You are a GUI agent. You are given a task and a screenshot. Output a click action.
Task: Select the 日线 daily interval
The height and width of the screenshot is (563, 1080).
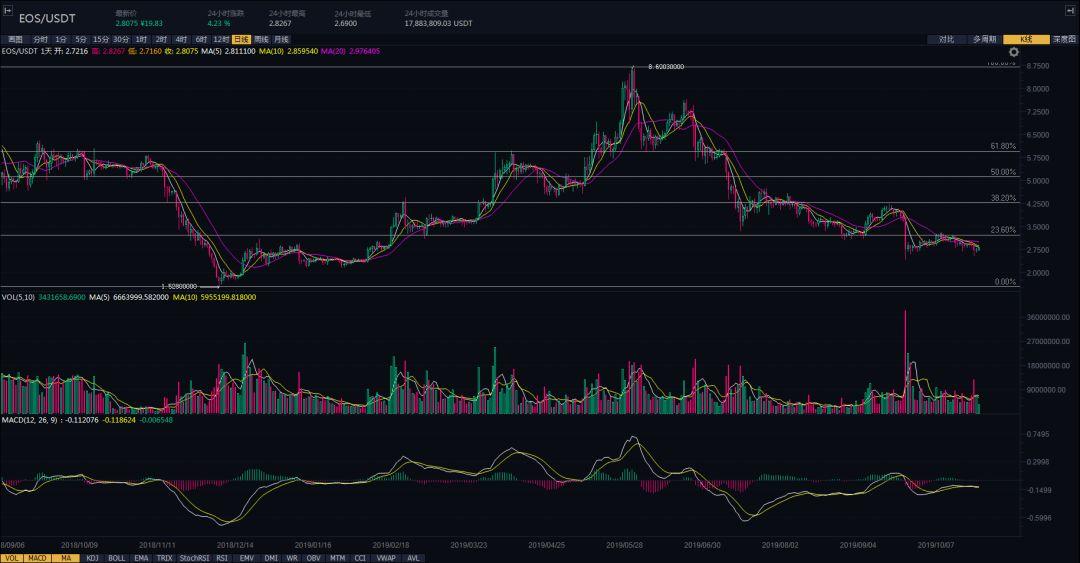[x=241, y=39]
